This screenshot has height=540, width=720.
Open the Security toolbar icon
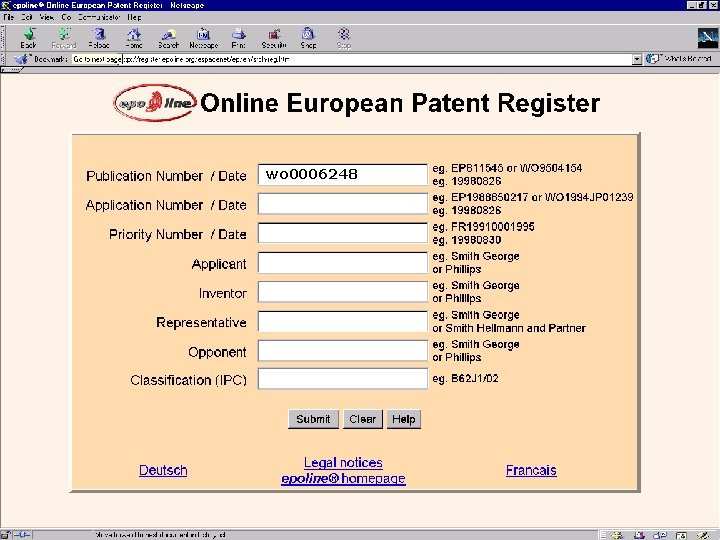[x=274, y=38]
